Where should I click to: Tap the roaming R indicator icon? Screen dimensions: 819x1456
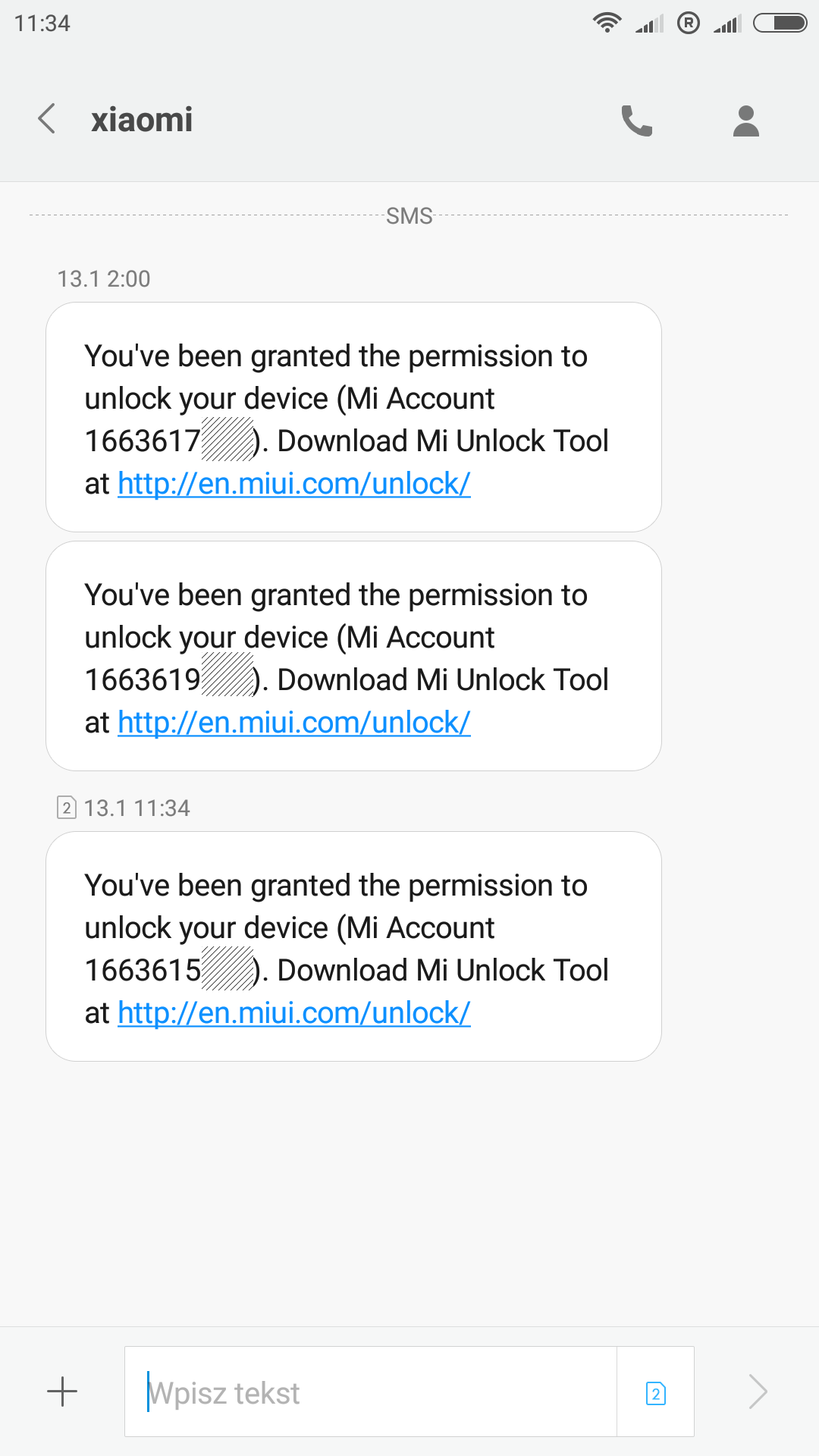tap(688, 23)
